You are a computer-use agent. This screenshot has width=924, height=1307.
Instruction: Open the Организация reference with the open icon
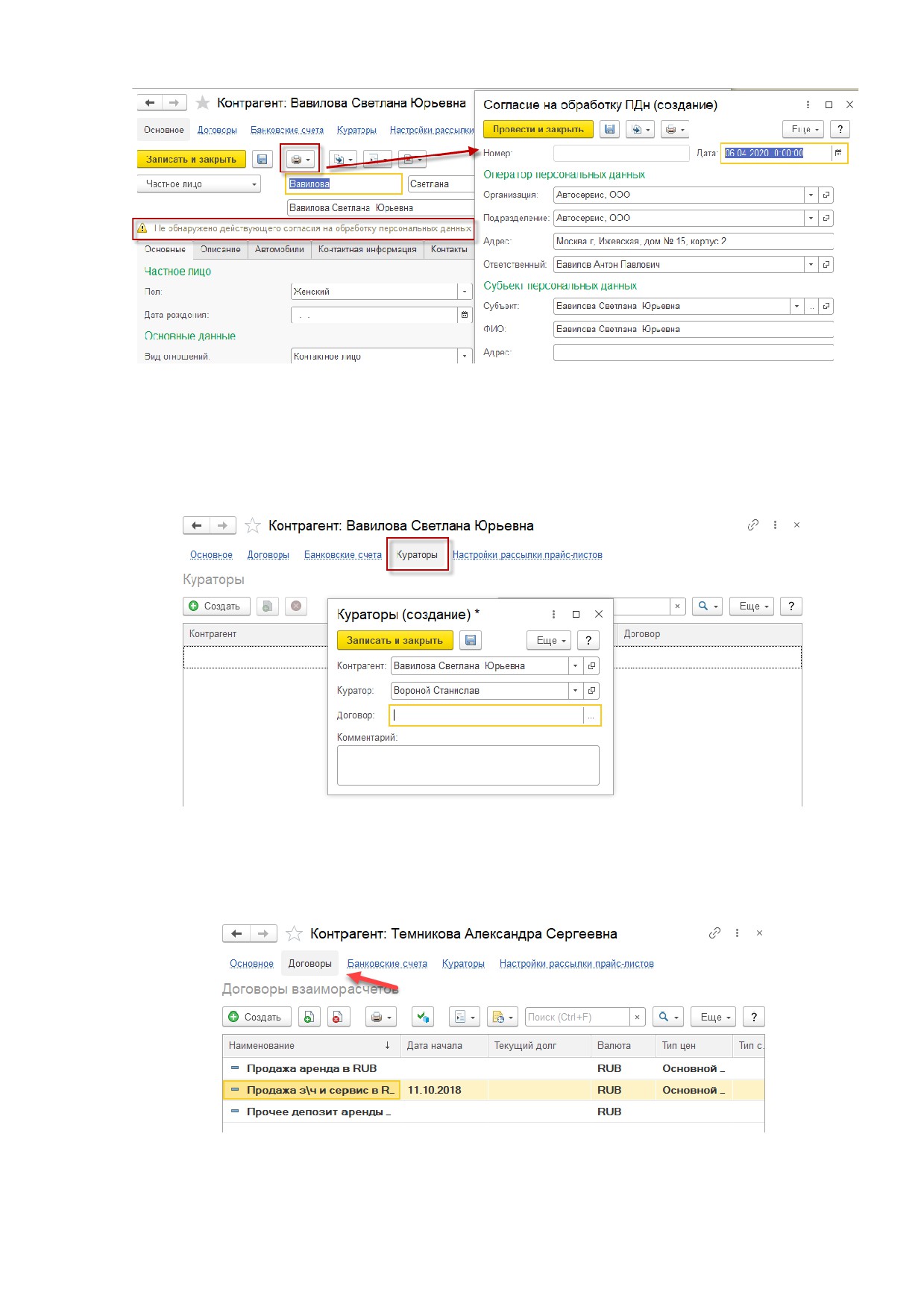click(x=826, y=195)
